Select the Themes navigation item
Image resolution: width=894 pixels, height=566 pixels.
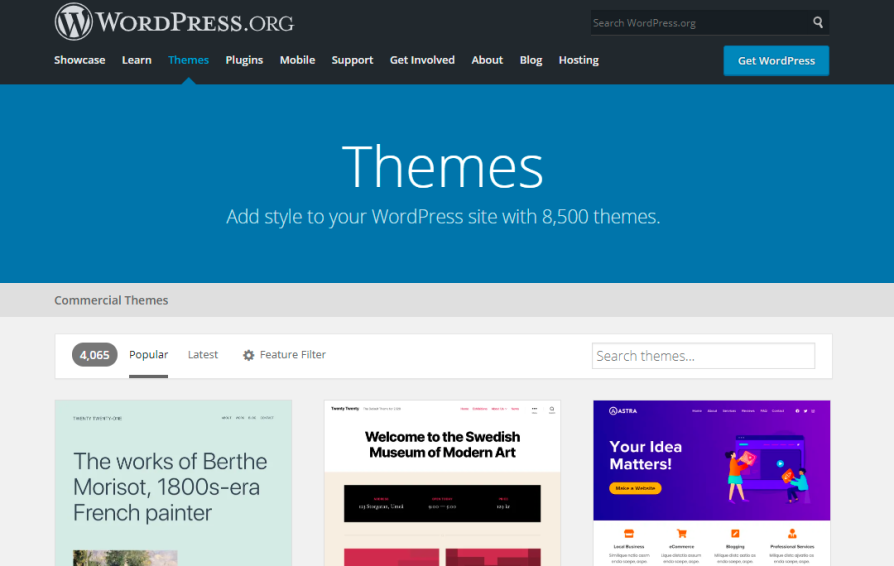188,60
